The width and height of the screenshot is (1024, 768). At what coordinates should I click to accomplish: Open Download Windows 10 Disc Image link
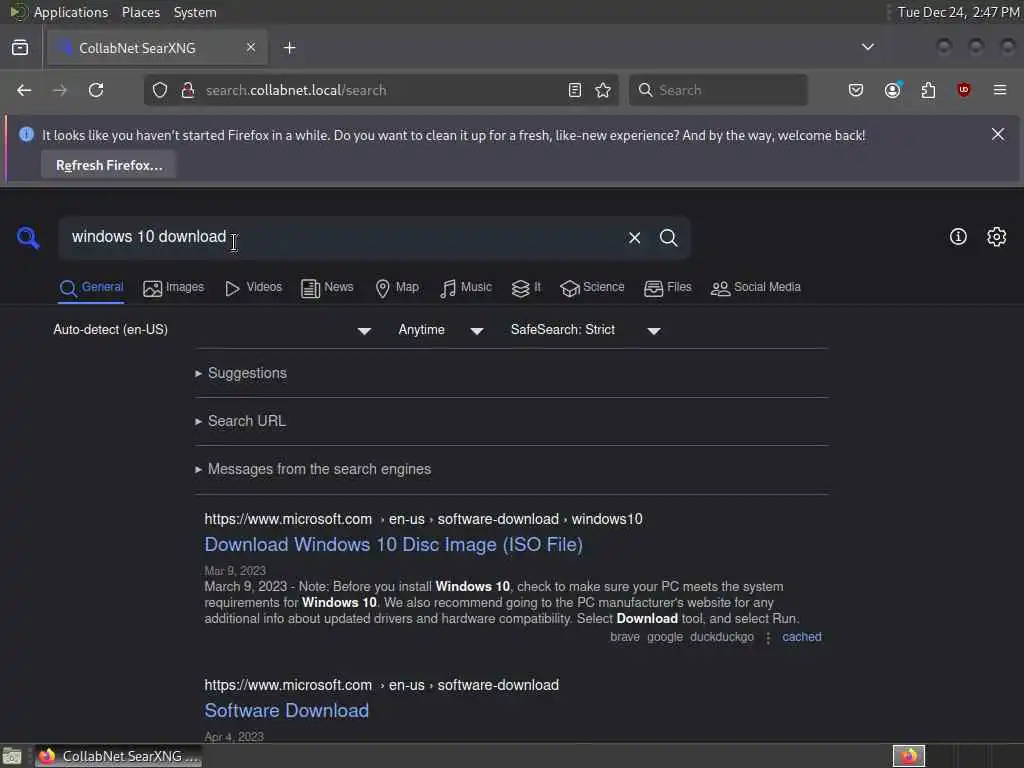coord(393,544)
